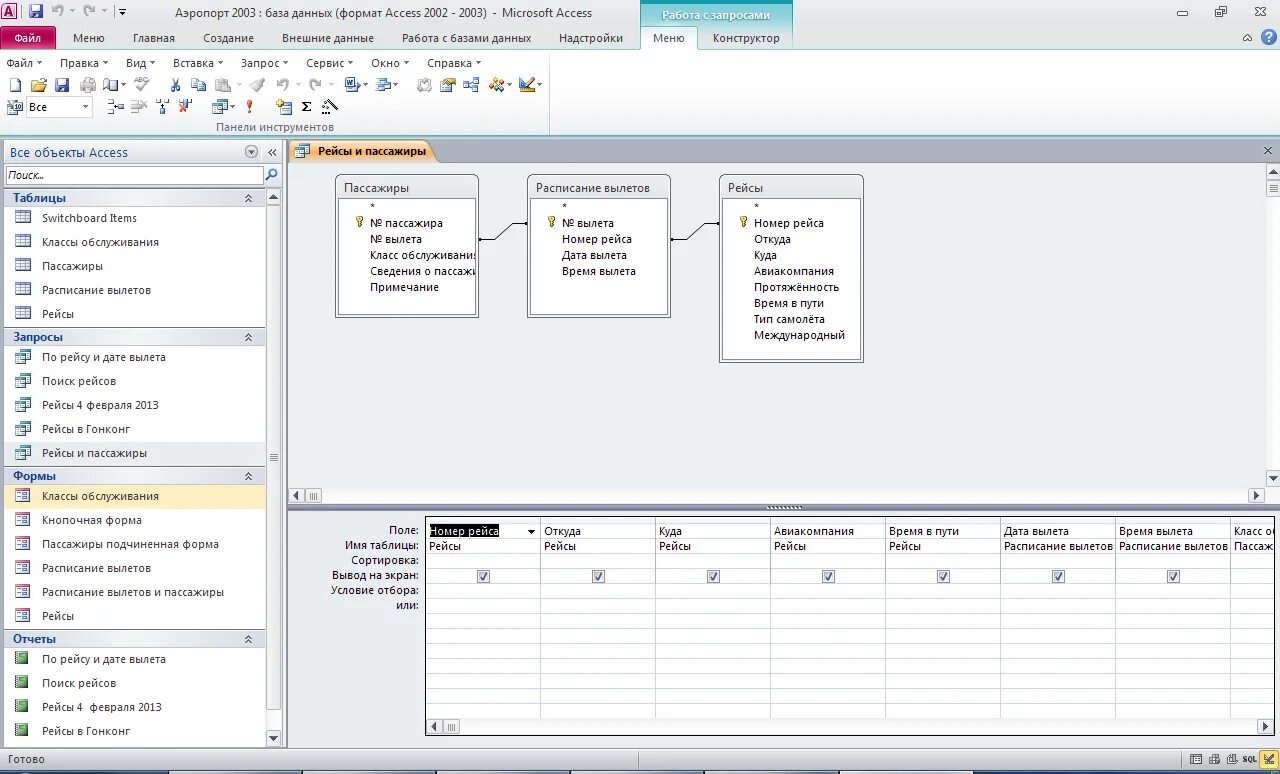Uncheck Show box for Дата вылета column

pos(1058,576)
